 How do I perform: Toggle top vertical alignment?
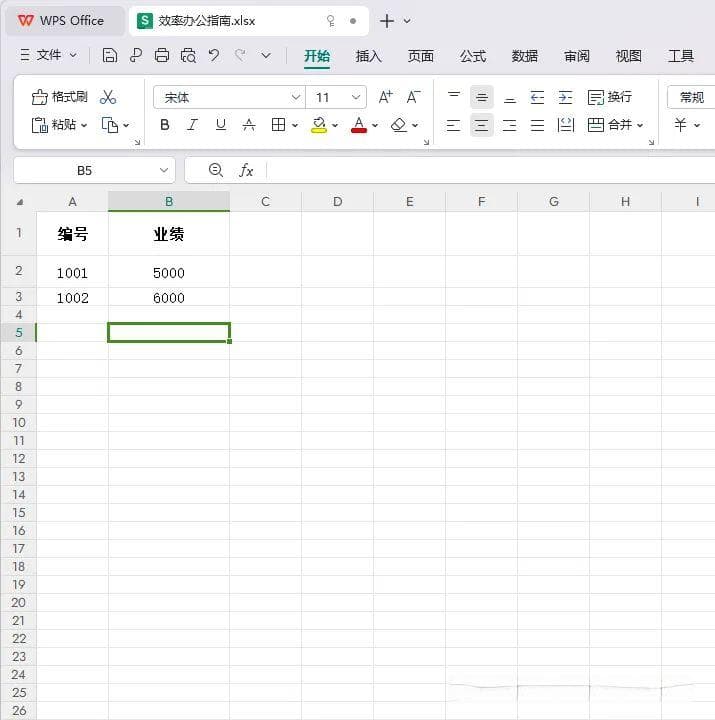coord(454,97)
